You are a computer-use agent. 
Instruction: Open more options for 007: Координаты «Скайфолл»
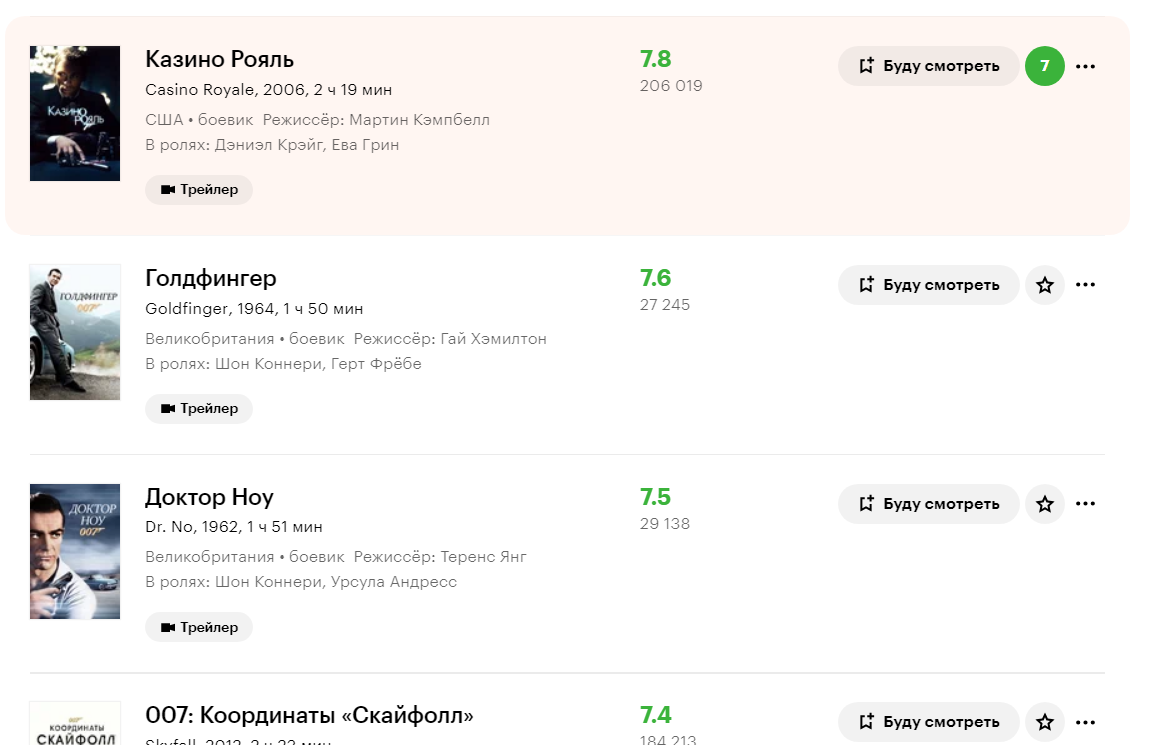1085,722
